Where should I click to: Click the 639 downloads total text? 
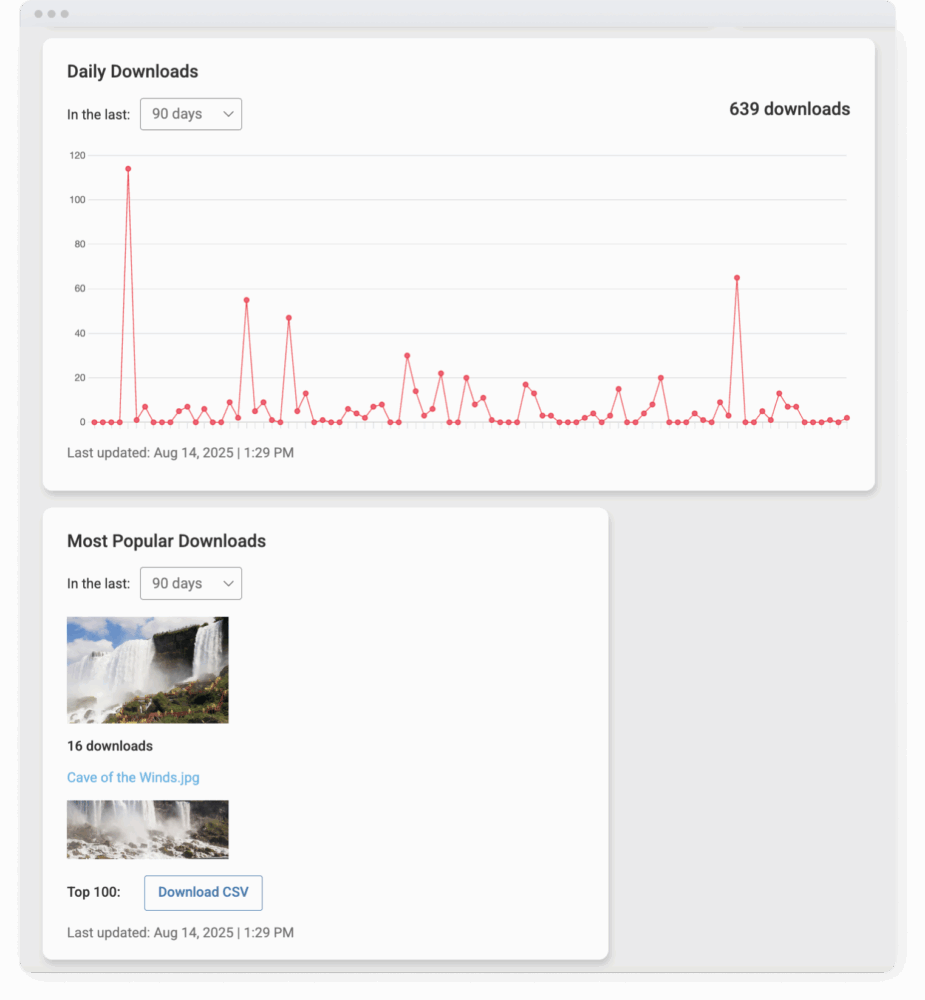789,109
